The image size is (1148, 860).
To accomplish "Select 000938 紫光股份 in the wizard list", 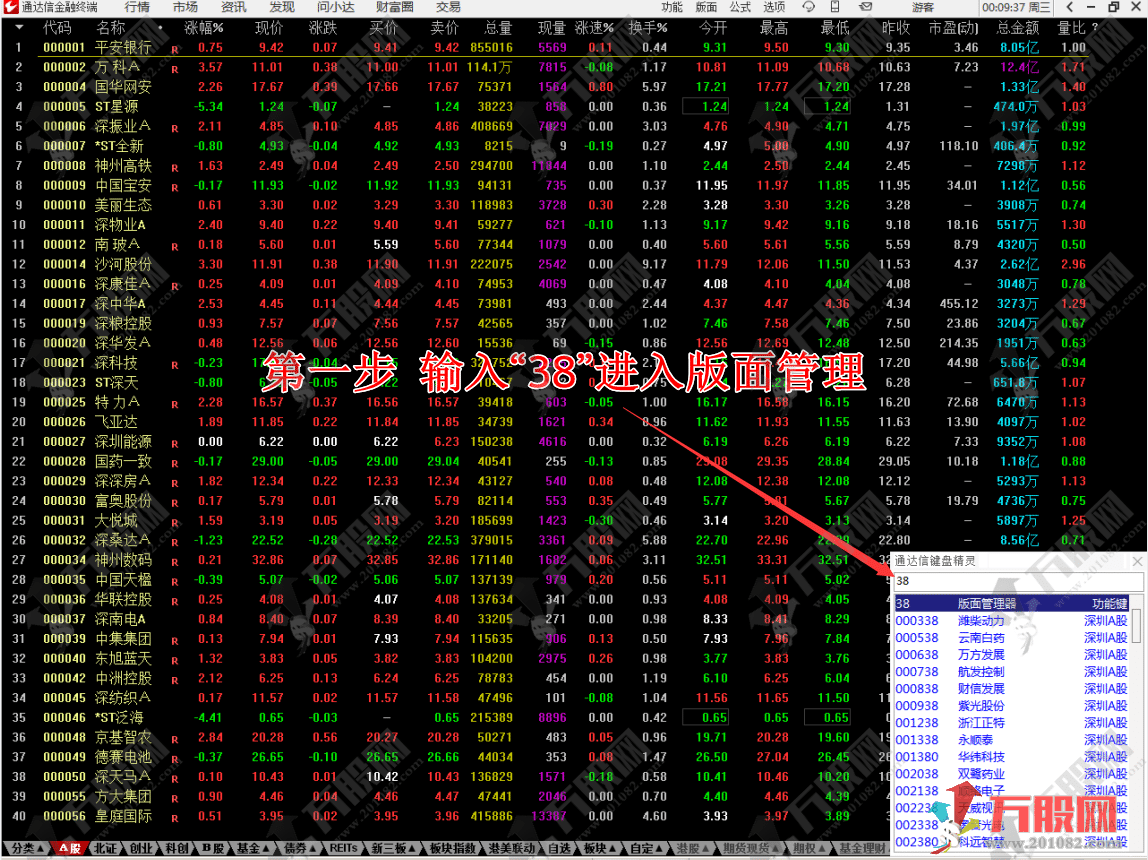I will (x=1011, y=706).
